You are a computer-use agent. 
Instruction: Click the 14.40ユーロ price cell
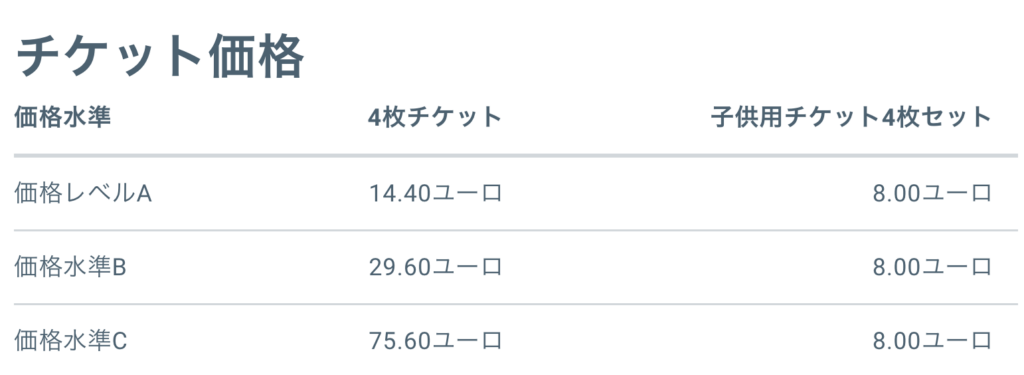pyautogui.click(x=435, y=193)
